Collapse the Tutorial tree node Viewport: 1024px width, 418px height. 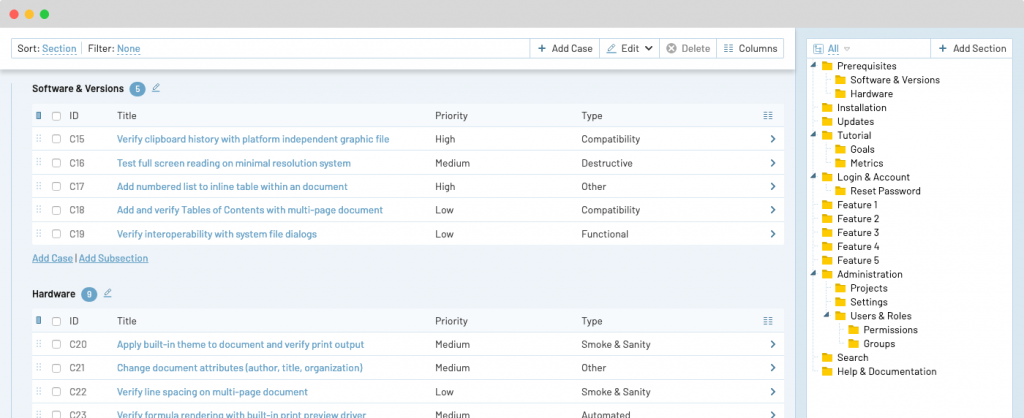click(x=813, y=135)
